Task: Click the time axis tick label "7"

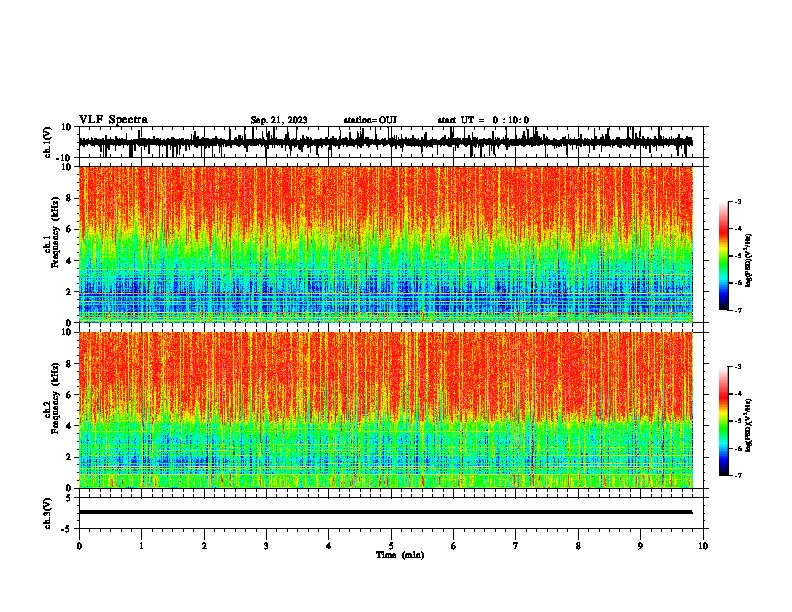Action: (x=516, y=546)
